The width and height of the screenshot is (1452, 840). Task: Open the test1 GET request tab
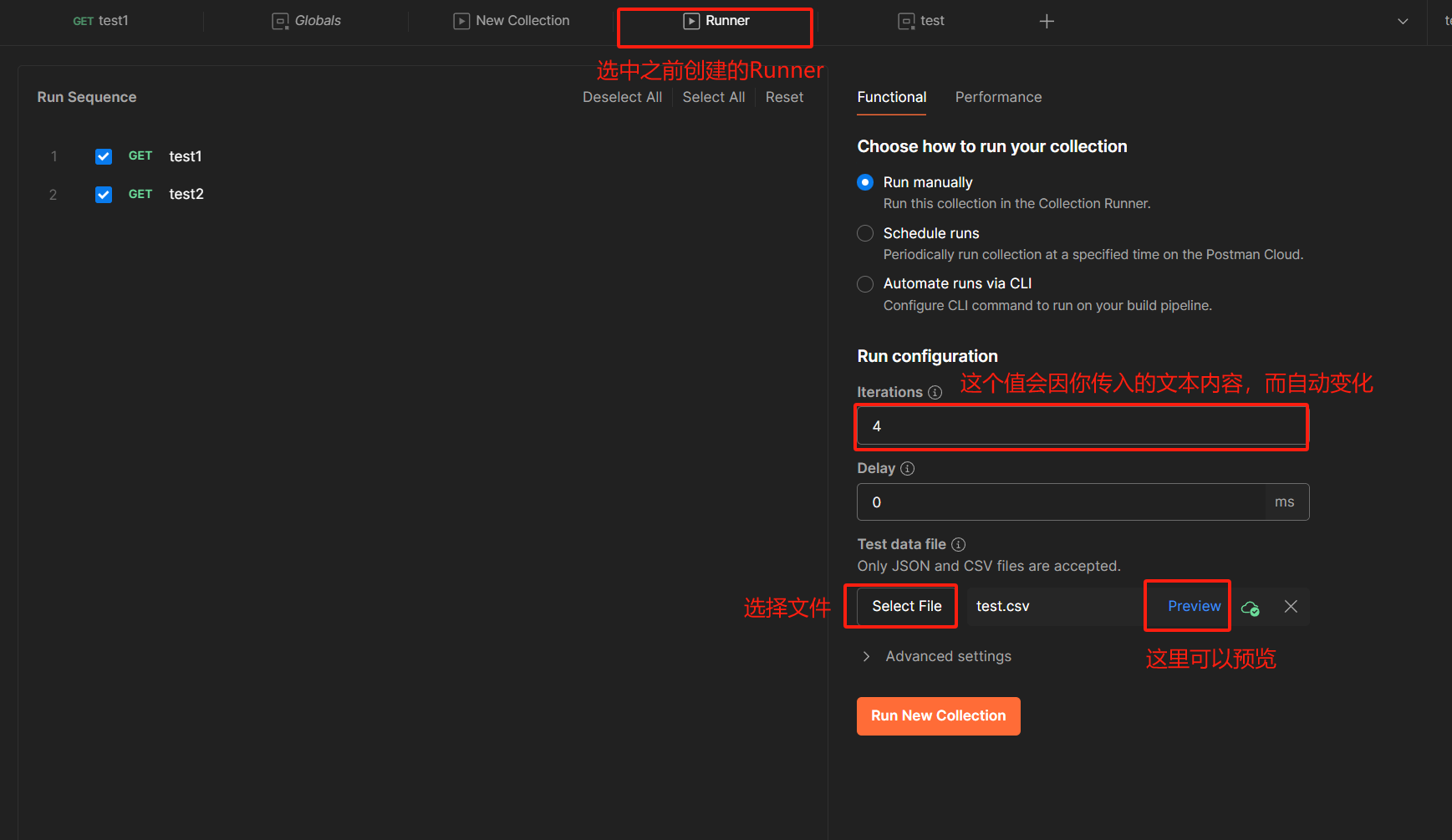tap(101, 21)
